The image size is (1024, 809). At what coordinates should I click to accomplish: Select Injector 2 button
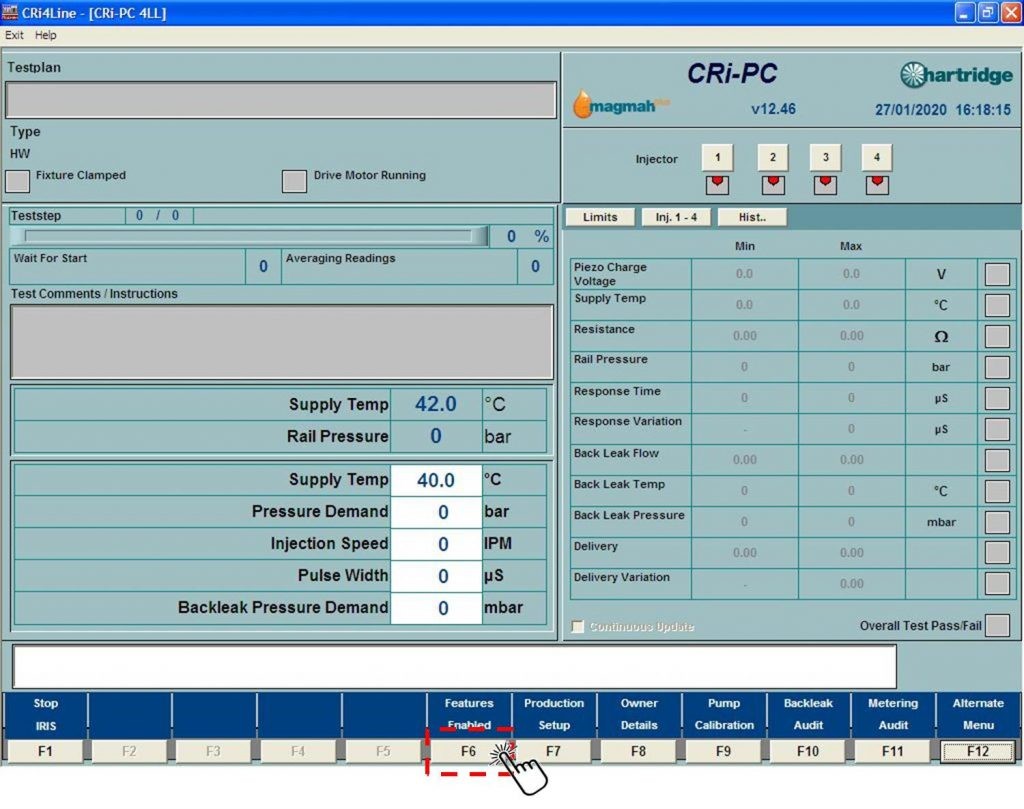(x=773, y=157)
